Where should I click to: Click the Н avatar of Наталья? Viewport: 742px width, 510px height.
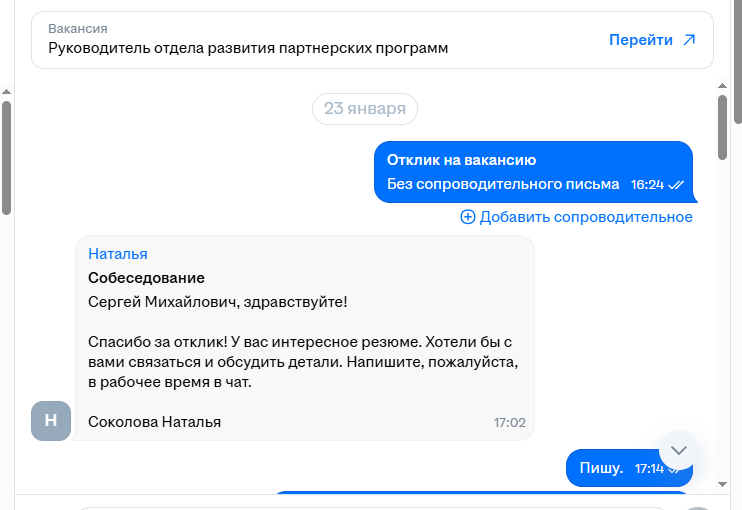(x=51, y=421)
